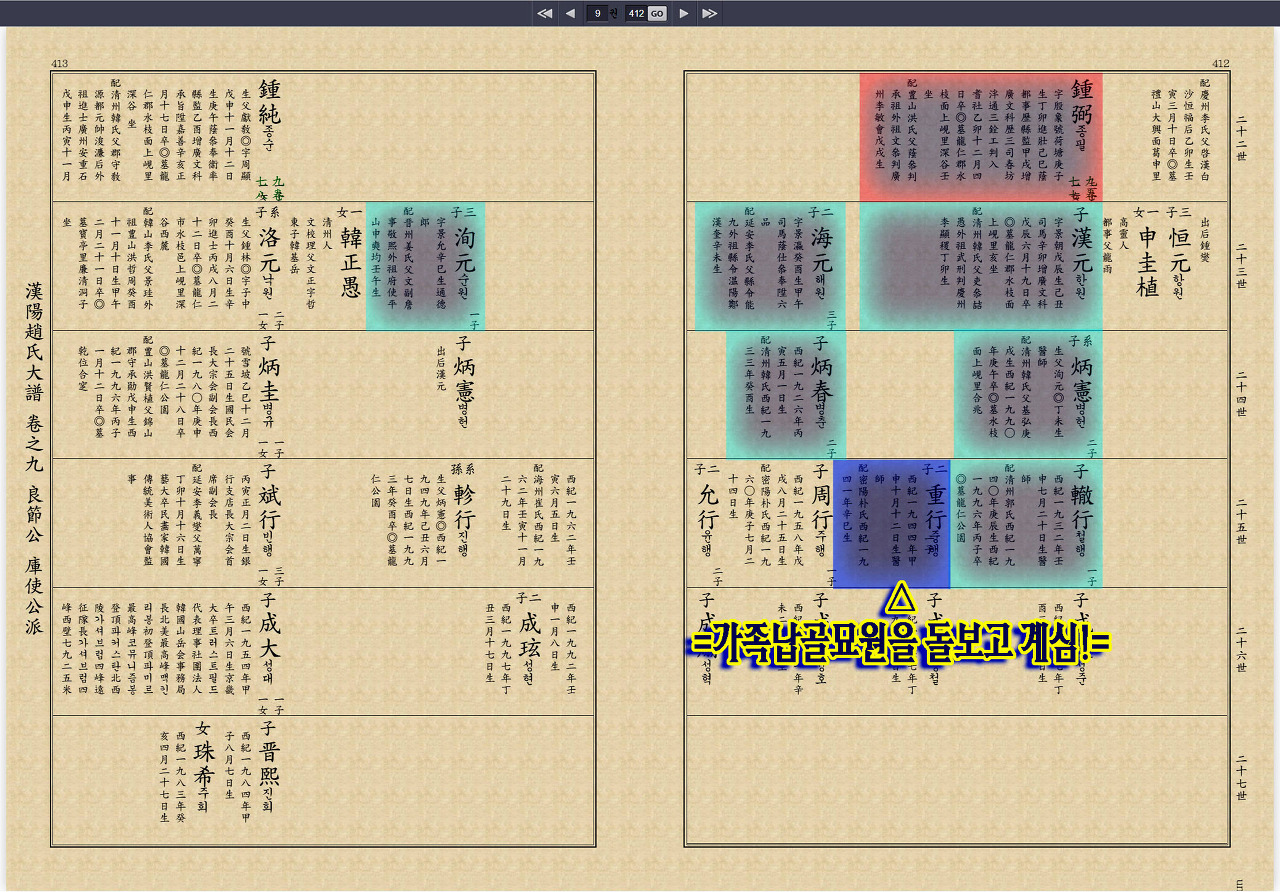Viewport: 1280px width, 892px height.
Task: Click the name 洛元 entry
Action: (x=270, y=250)
